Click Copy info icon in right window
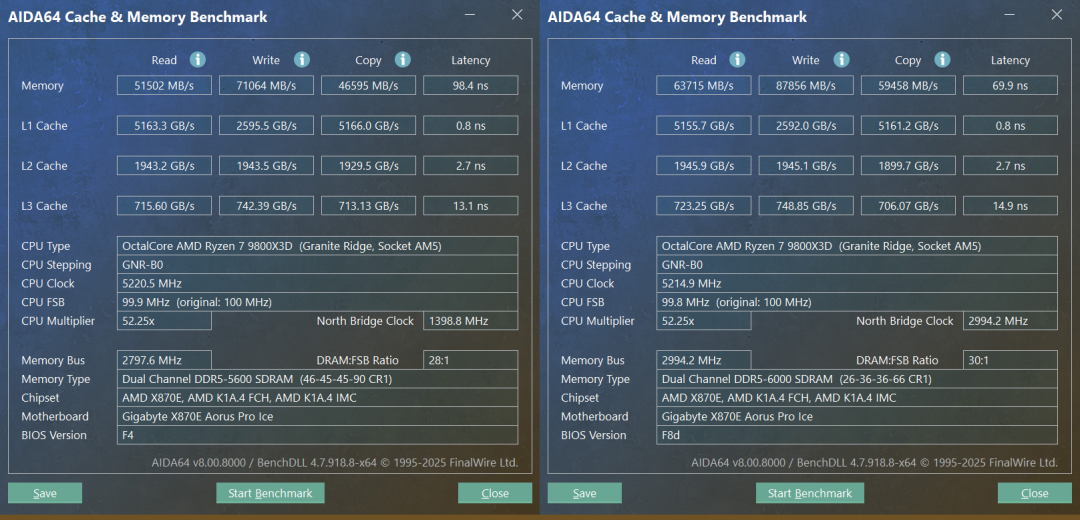1080x520 pixels. click(942, 60)
